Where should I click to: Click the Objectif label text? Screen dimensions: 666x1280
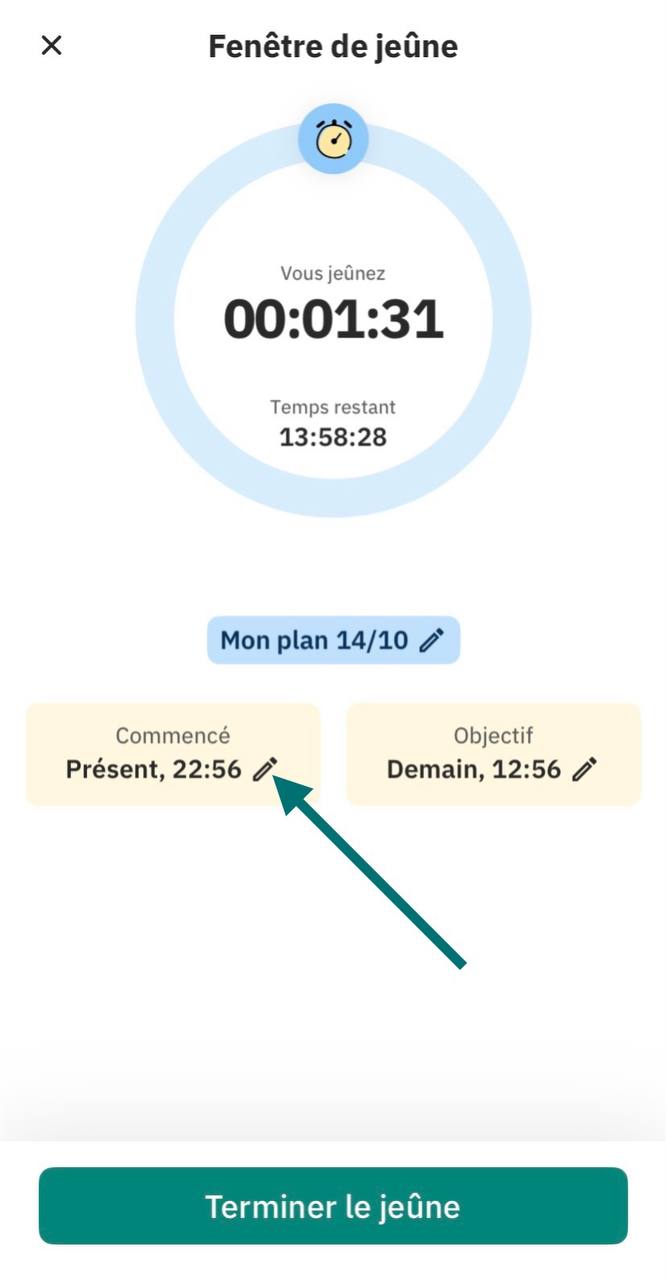(493, 735)
